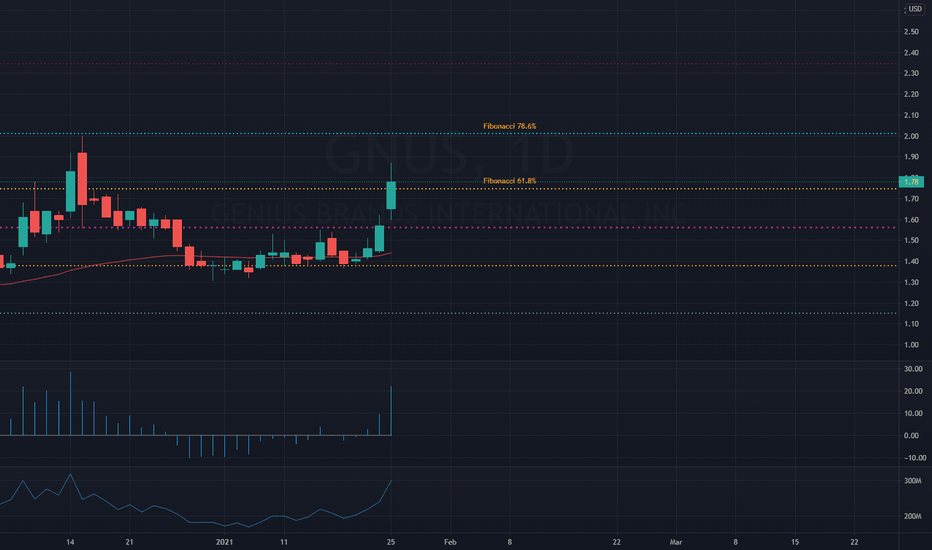
Task: Click the 2021 year marker on the time axis
Action: click(224, 542)
